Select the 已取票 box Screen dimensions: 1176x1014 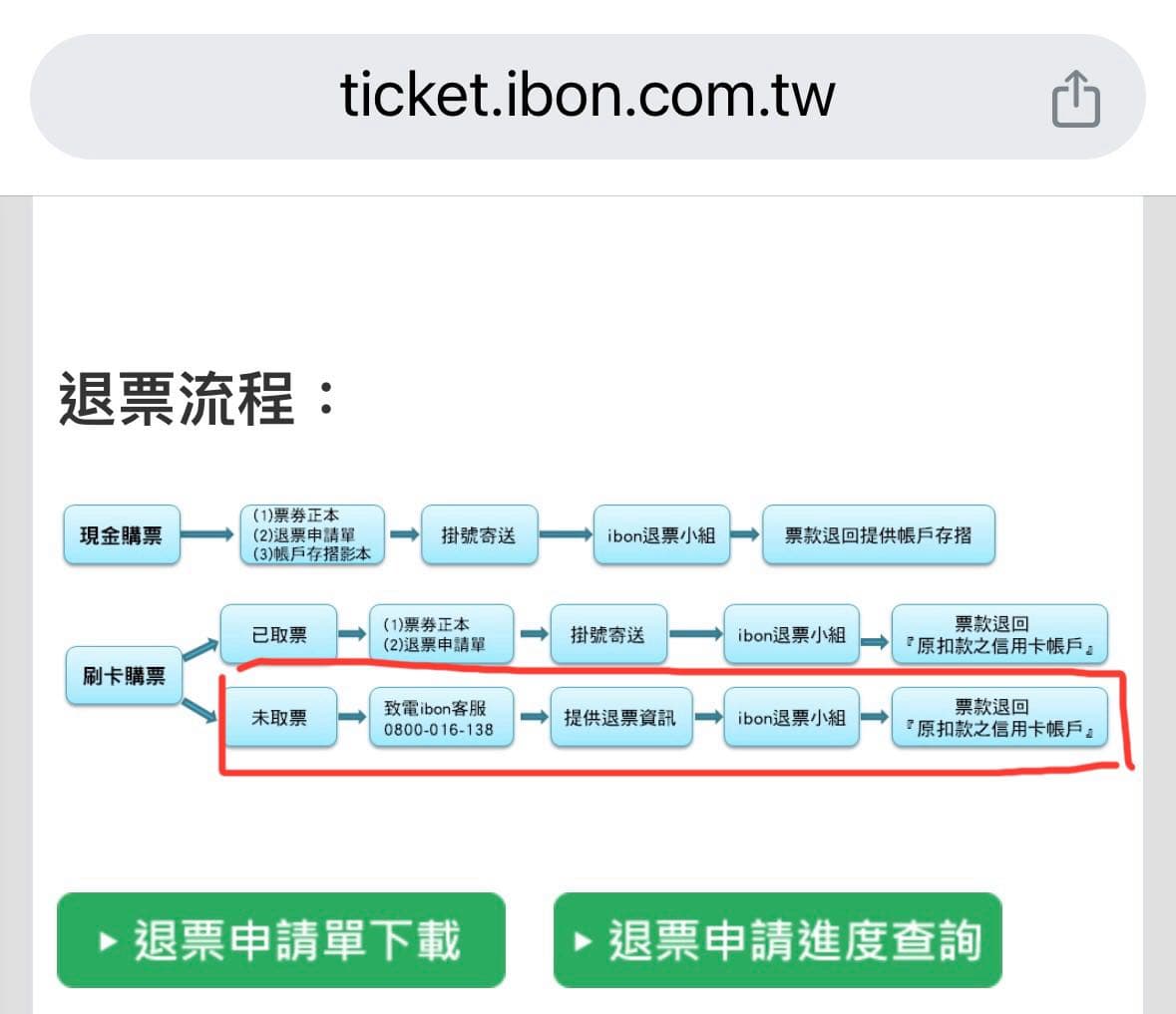coord(279,635)
